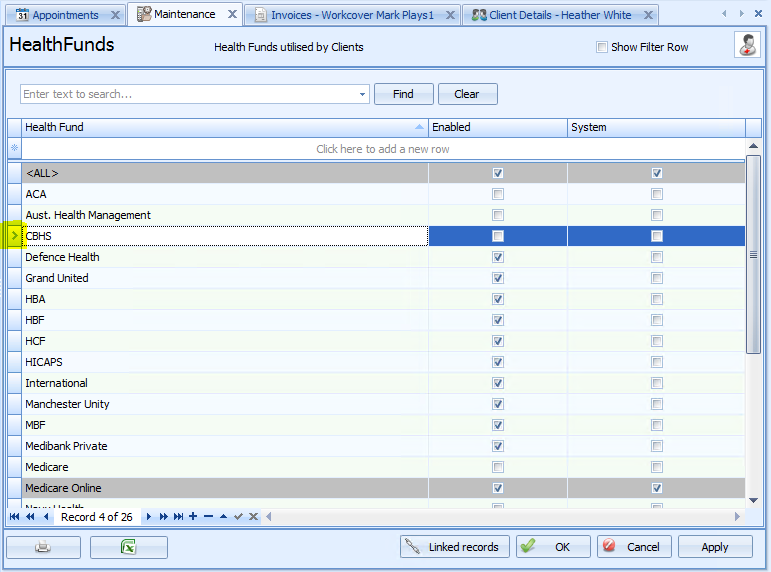This screenshot has width=771, height=572.
Task: Click the Apply button
Action: coord(715,547)
